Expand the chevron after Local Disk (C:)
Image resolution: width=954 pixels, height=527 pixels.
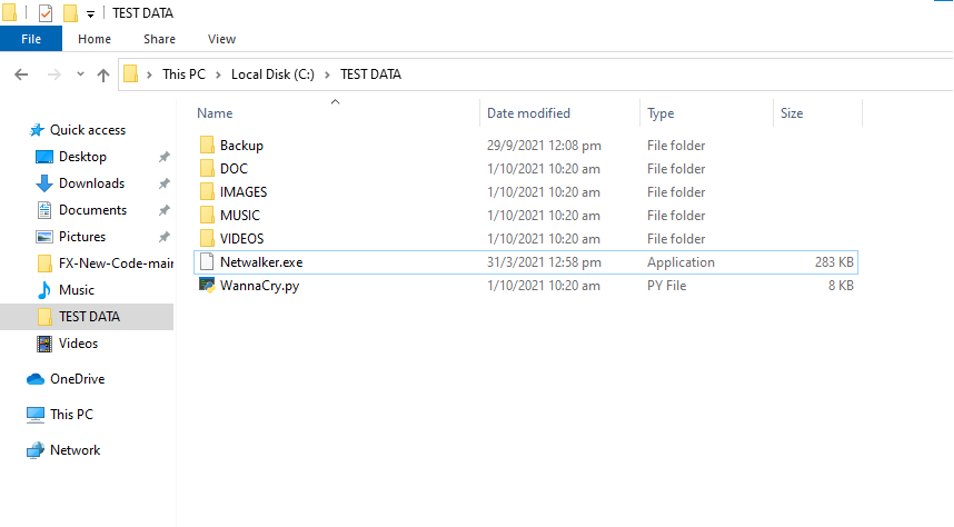326,75
